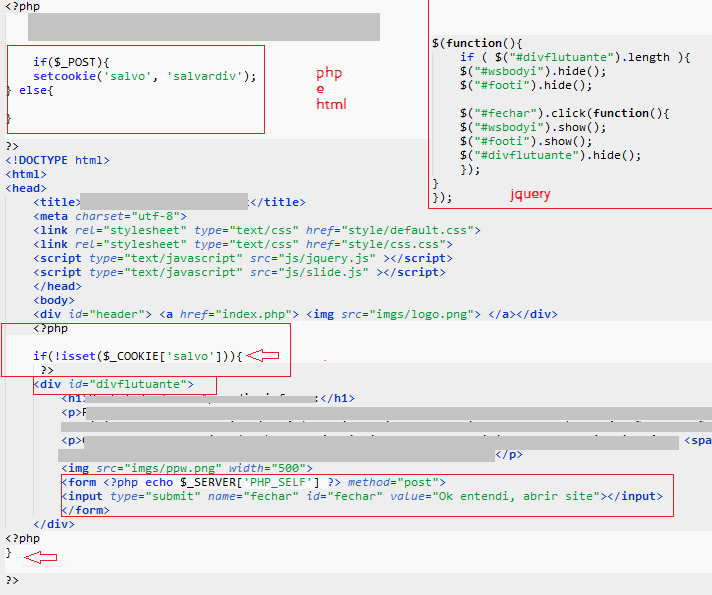Click the red arrow beside the closing brace
712x595 pixels.
click(40, 557)
